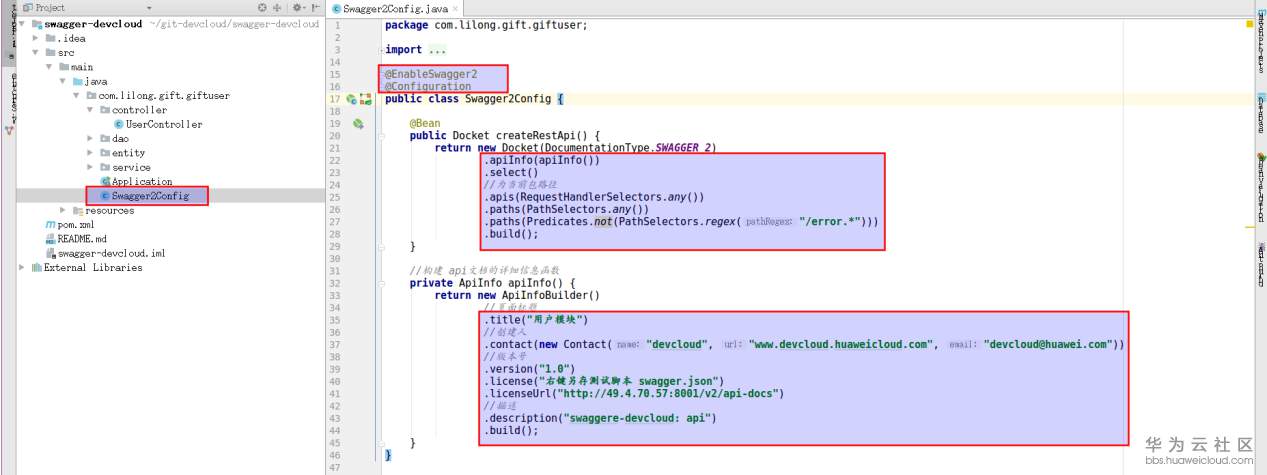Collapse the com.lilong.gift.giftuser package
The image size is (1267, 475).
coord(77,96)
